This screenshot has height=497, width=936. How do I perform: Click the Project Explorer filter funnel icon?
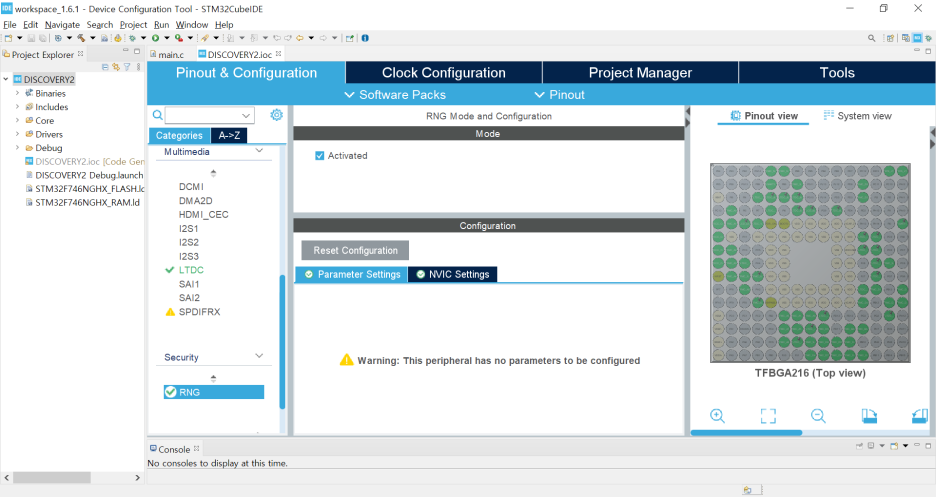click(x=127, y=67)
